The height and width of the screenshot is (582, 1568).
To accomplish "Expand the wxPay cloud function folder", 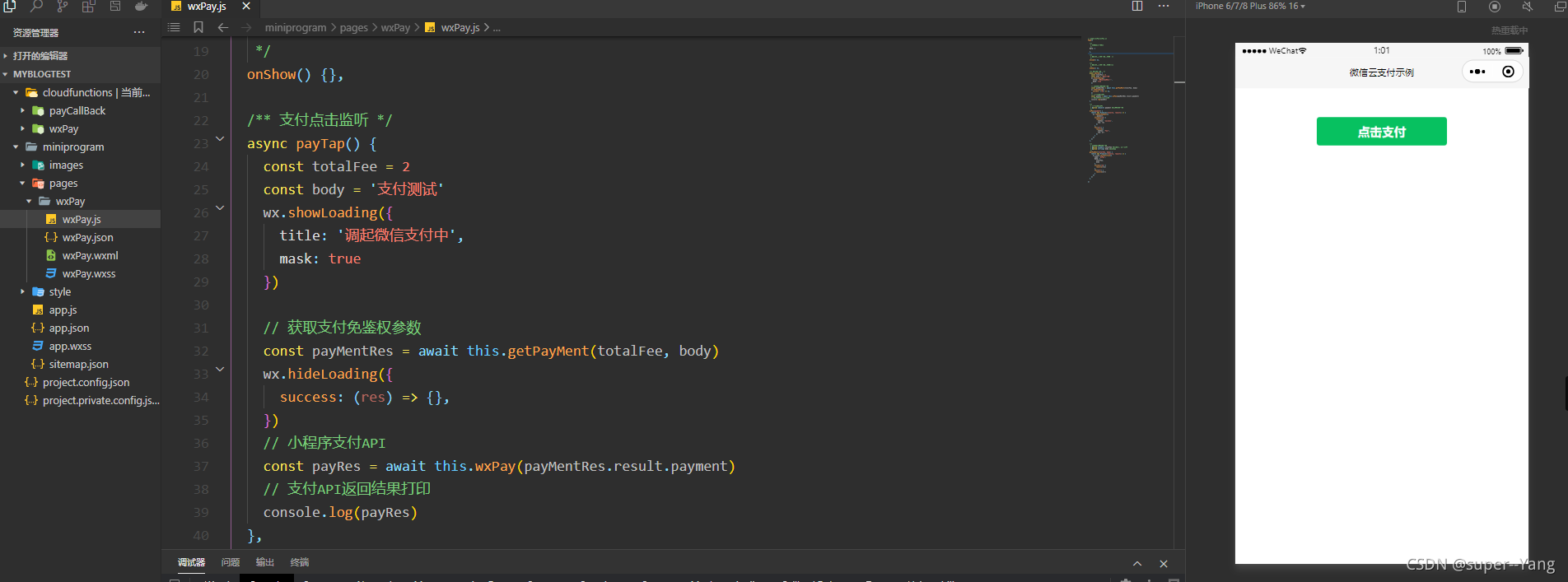I will tap(81, 128).
